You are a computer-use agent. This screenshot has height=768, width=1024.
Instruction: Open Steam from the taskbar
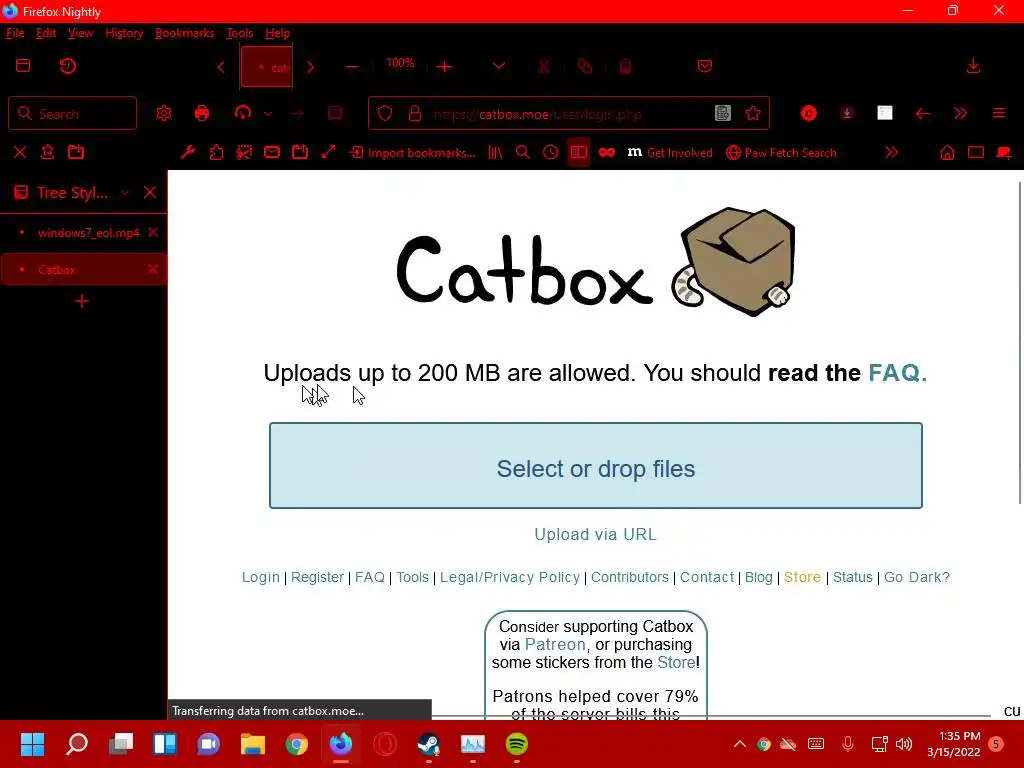click(x=428, y=744)
